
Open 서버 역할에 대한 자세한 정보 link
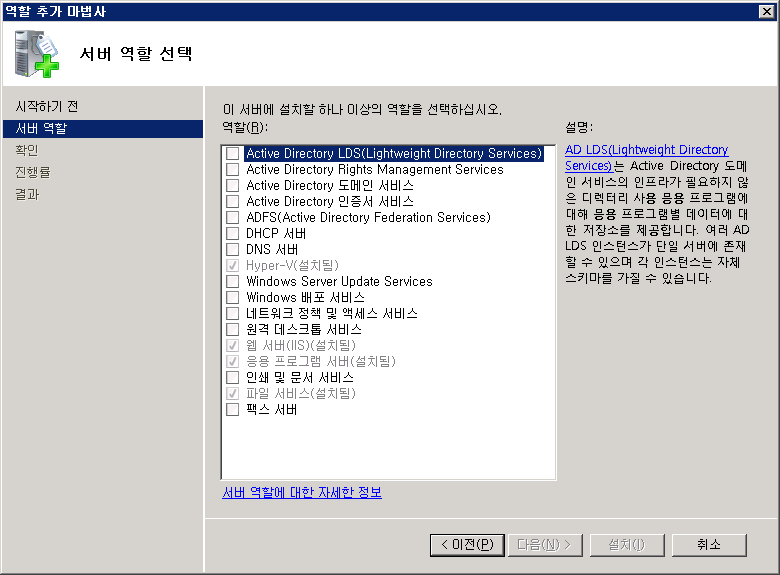(x=301, y=492)
